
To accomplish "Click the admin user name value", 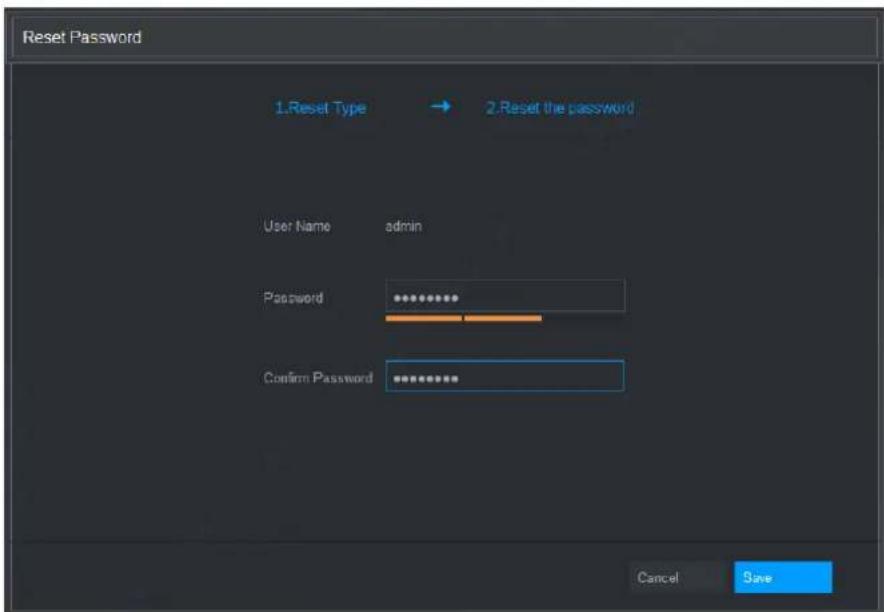I will point(403,226).
